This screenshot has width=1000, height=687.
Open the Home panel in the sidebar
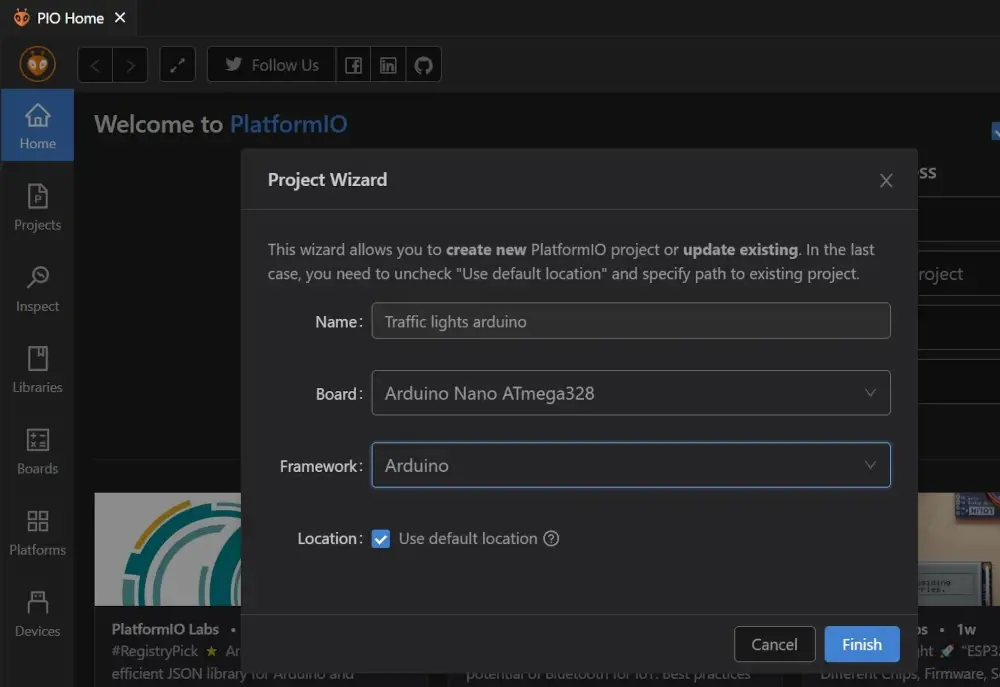click(37, 125)
